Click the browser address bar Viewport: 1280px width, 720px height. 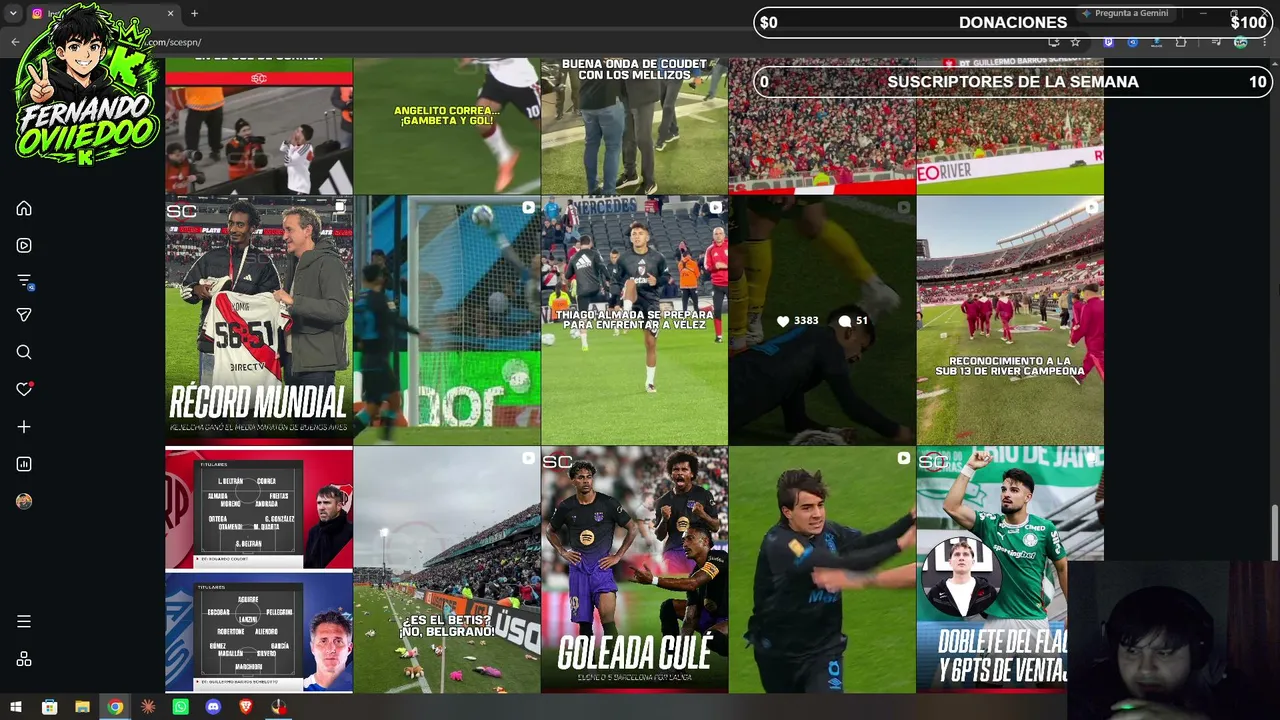coord(600,42)
